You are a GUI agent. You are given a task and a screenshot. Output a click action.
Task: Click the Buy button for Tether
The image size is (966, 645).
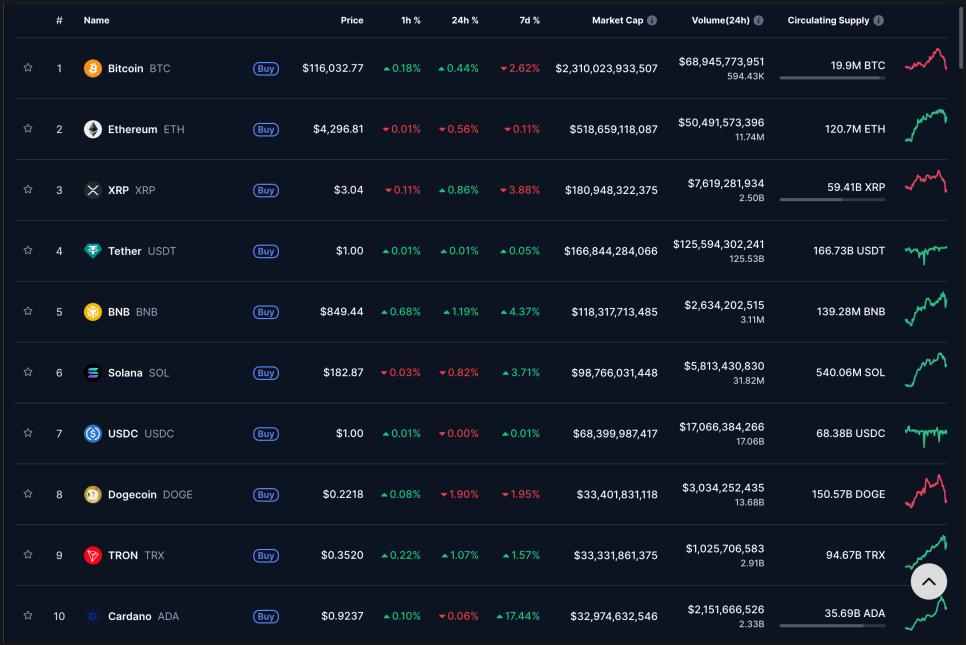pyautogui.click(x=266, y=251)
